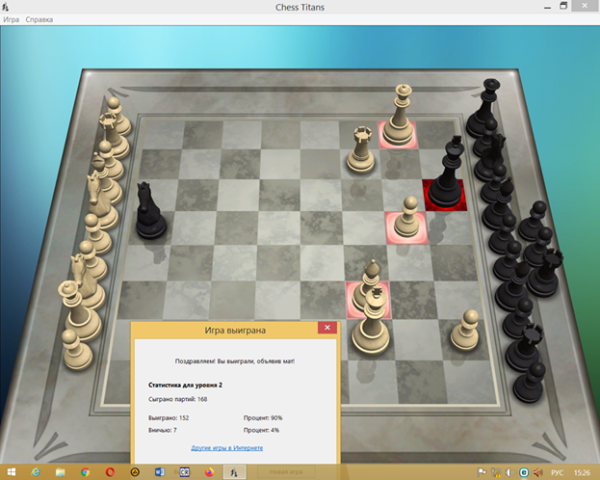Click the system clock showing 15:26
Screen dimensions: 600x480
[x=582, y=470]
